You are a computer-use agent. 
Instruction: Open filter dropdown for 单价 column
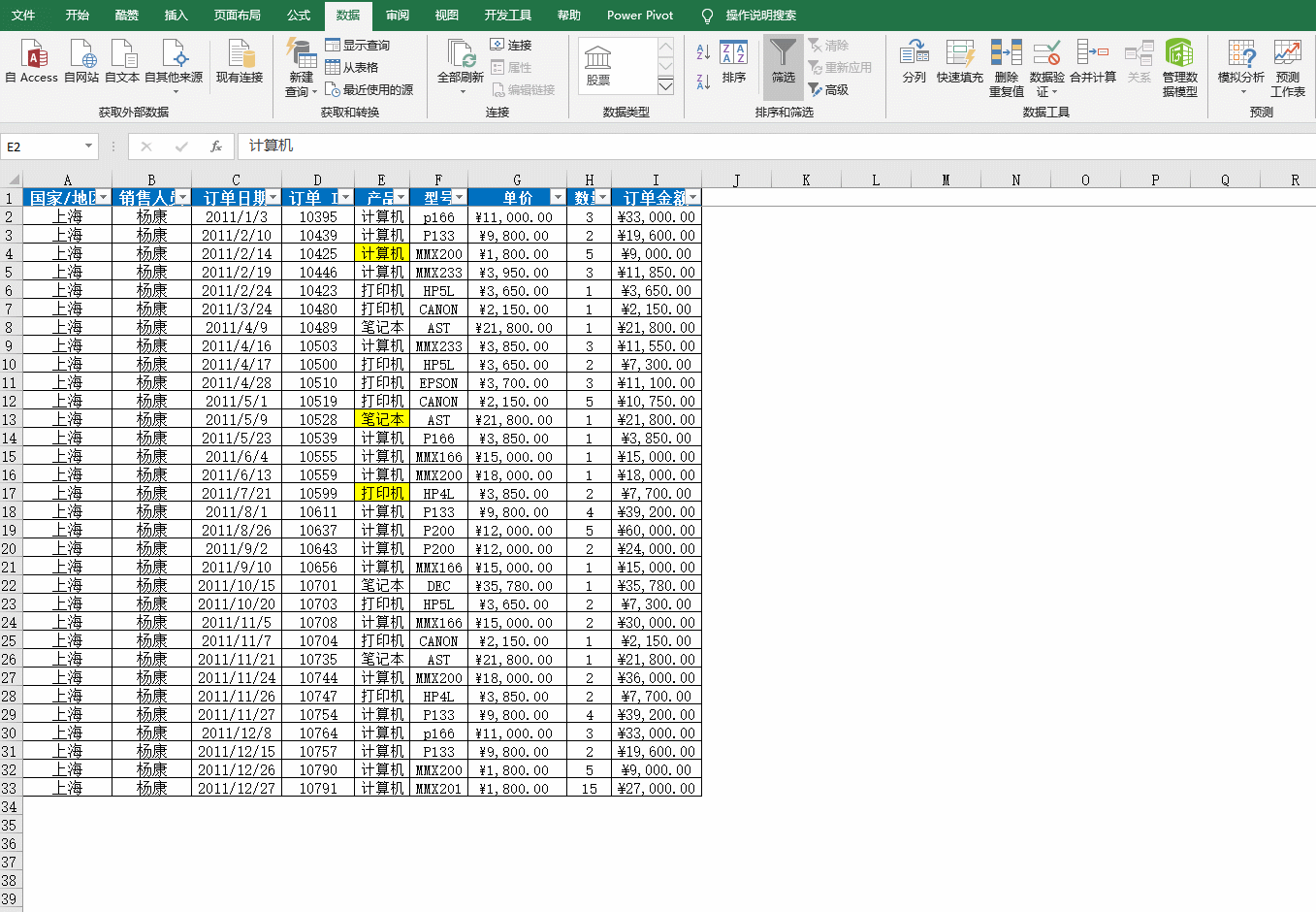point(557,198)
